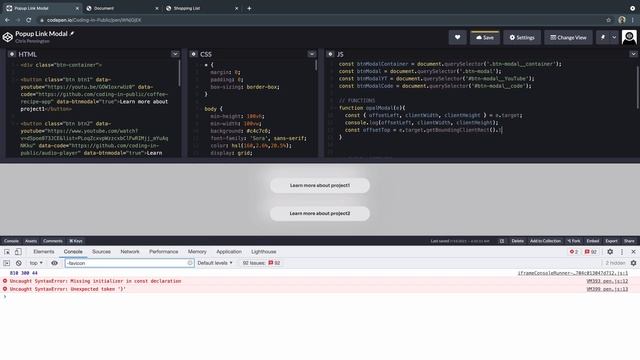Add pen to Collection
Viewport: 640px width, 360px height.
(545, 241)
